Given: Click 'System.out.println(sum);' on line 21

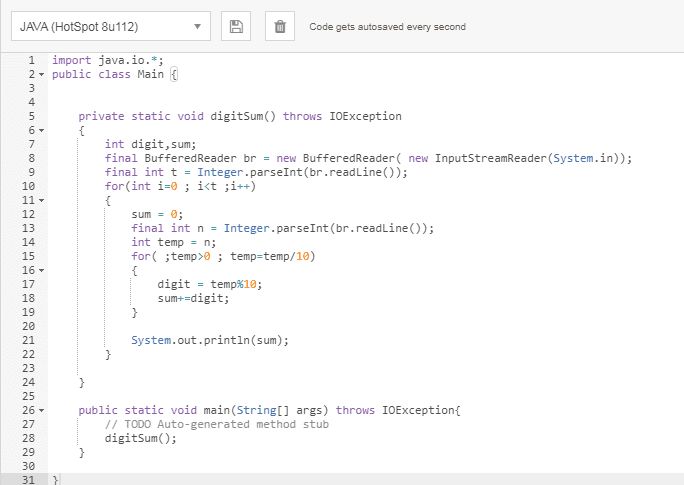Looking at the screenshot, I should tap(210, 340).
